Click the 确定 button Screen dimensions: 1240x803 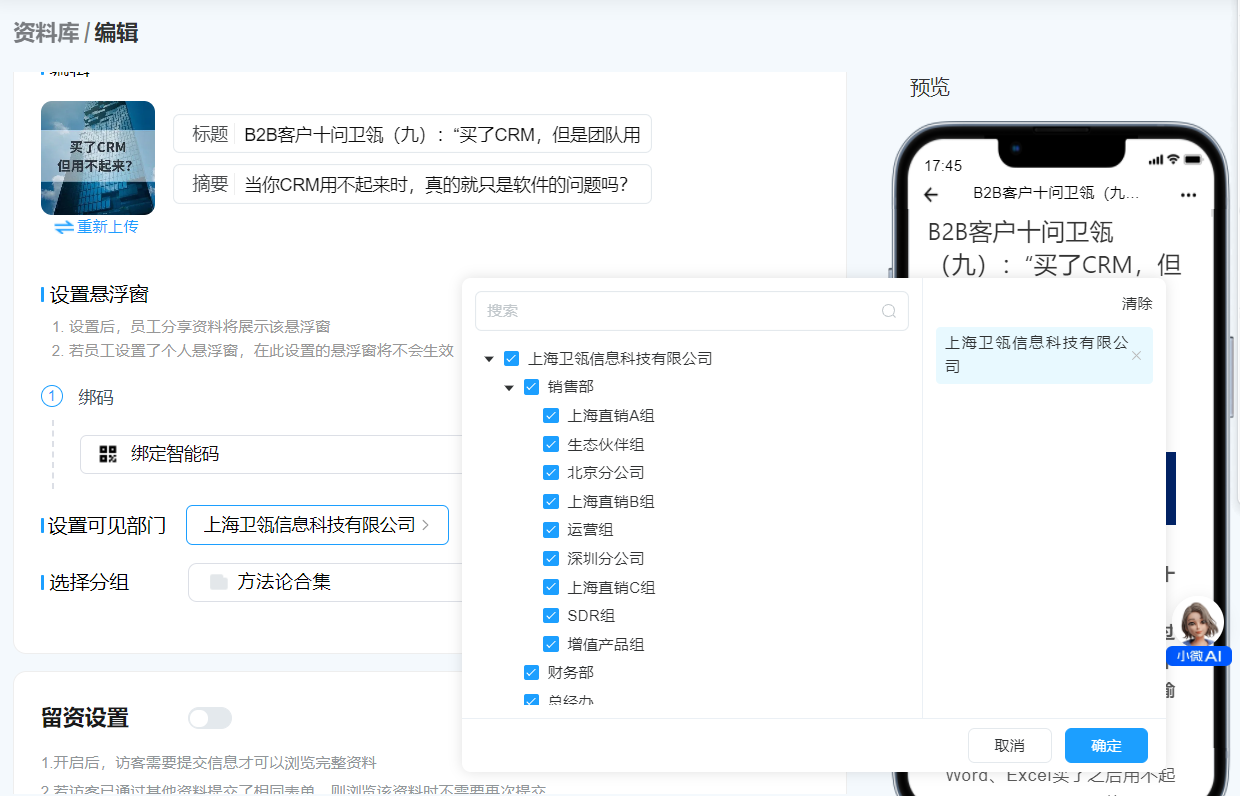(1106, 746)
